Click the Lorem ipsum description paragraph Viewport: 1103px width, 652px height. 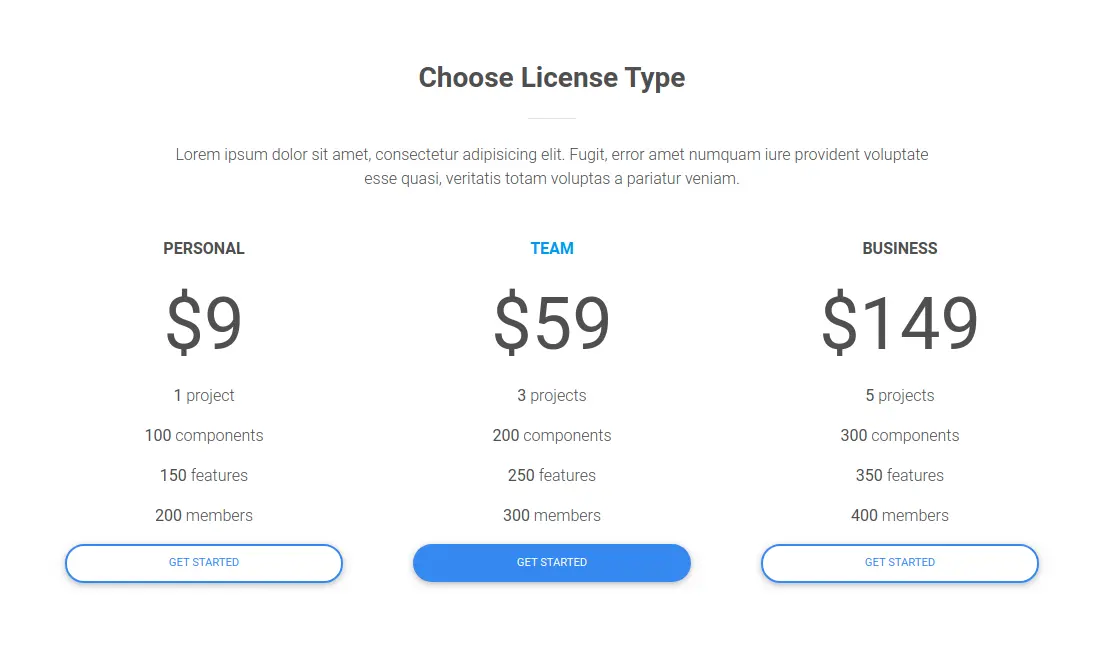[x=552, y=167]
